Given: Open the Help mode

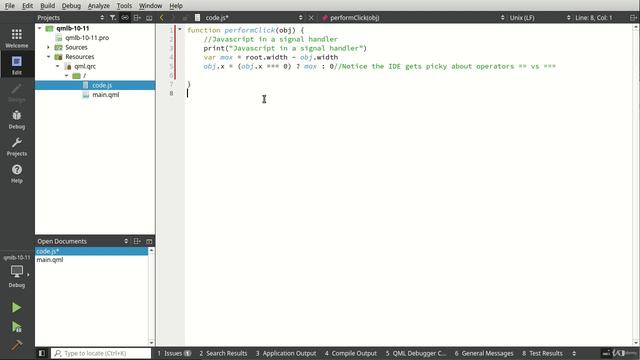Looking at the screenshot, I should point(17,173).
